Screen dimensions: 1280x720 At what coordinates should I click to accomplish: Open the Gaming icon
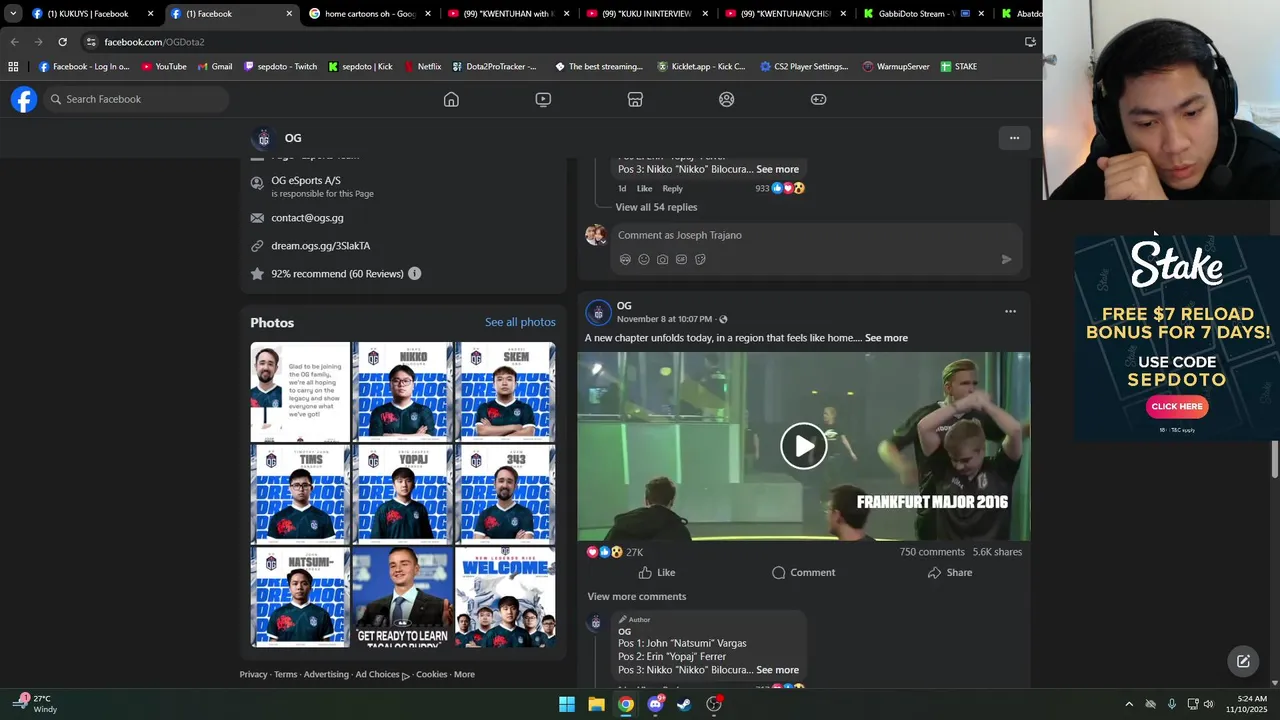818,99
